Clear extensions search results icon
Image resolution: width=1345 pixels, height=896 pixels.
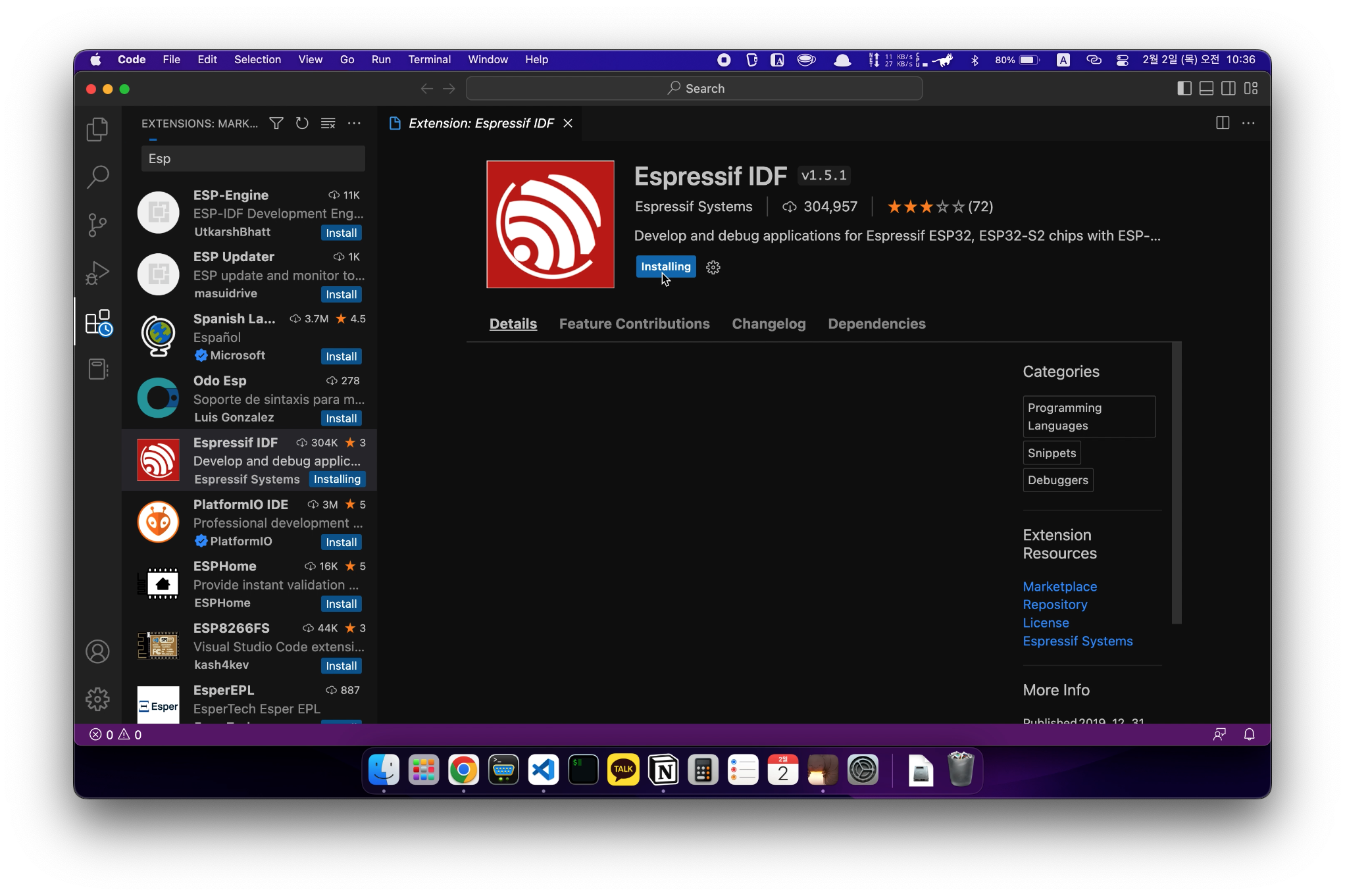point(328,124)
